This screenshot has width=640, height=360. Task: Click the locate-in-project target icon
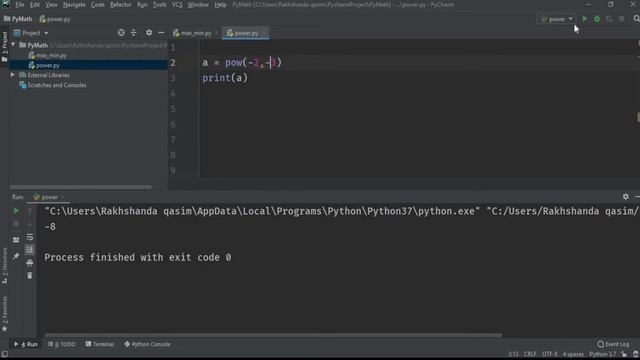pos(121,33)
